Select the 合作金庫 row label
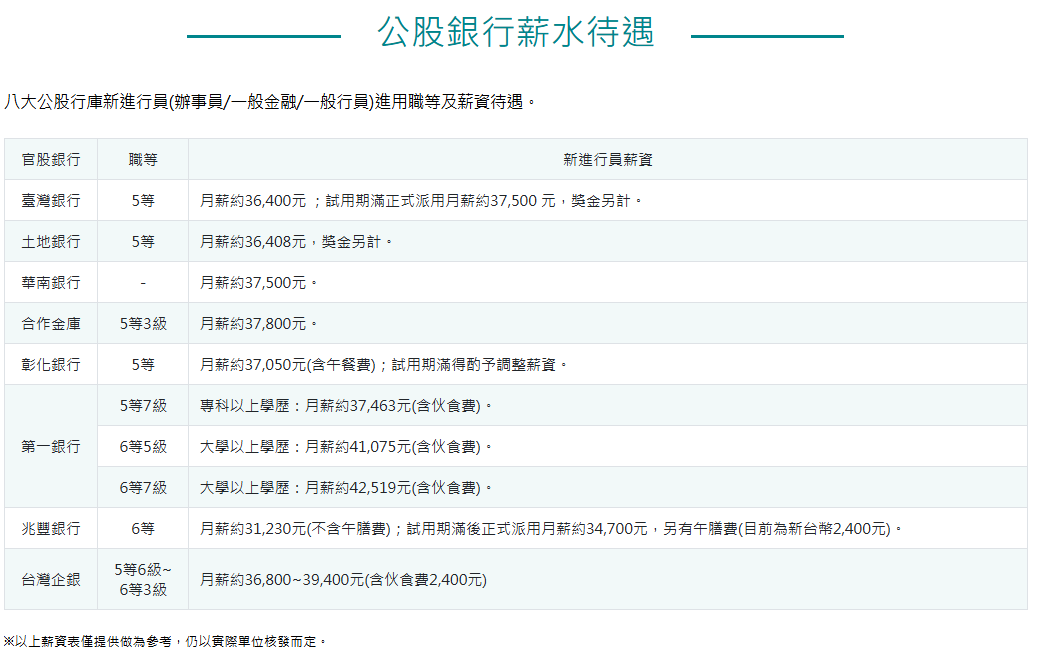 pyautogui.click(x=51, y=324)
